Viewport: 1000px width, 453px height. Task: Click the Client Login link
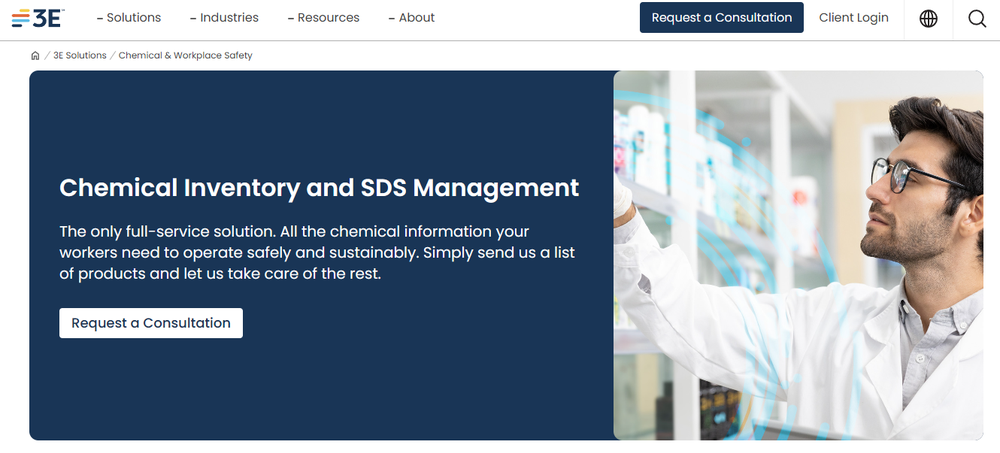pos(853,18)
